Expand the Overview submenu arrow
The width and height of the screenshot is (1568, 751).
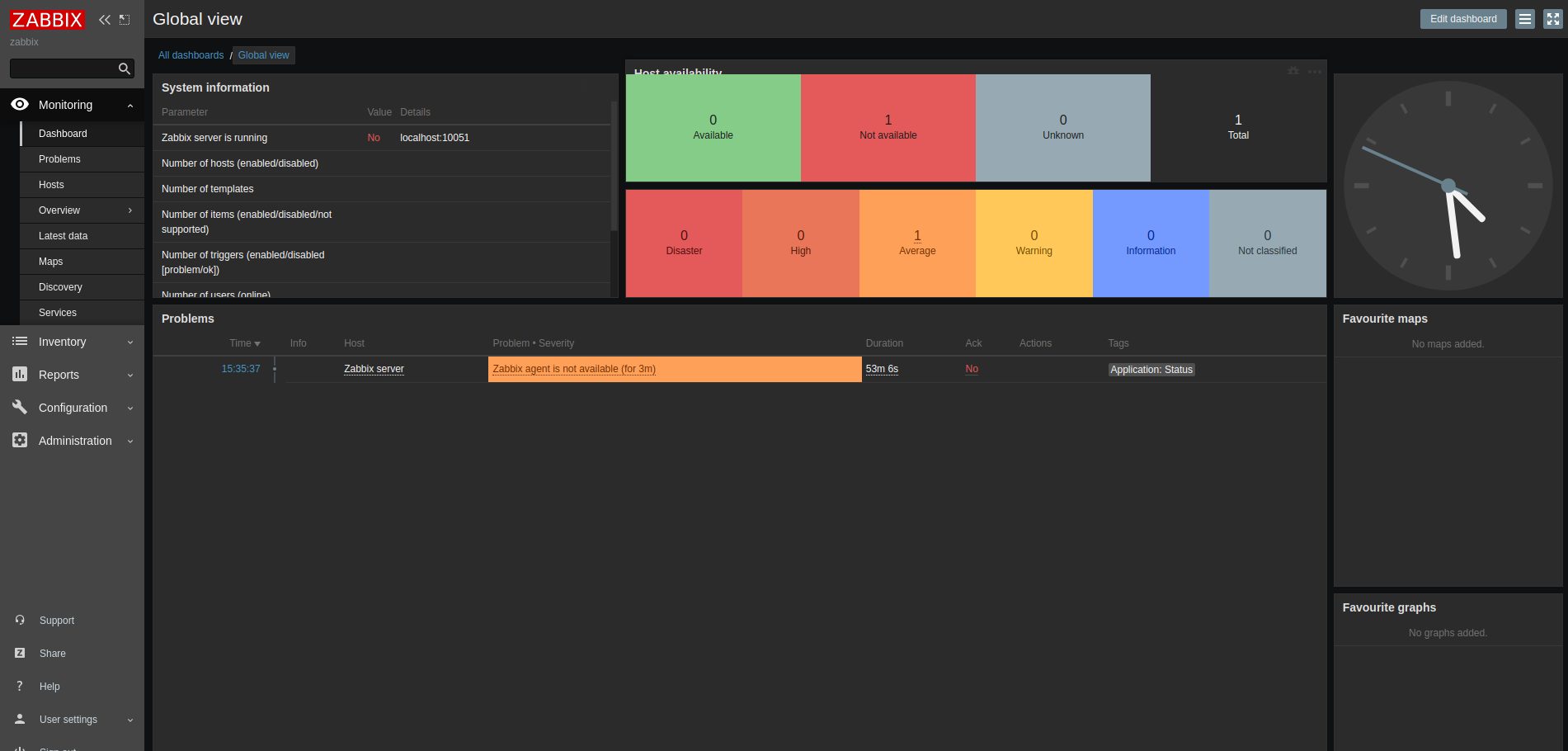point(130,210)
